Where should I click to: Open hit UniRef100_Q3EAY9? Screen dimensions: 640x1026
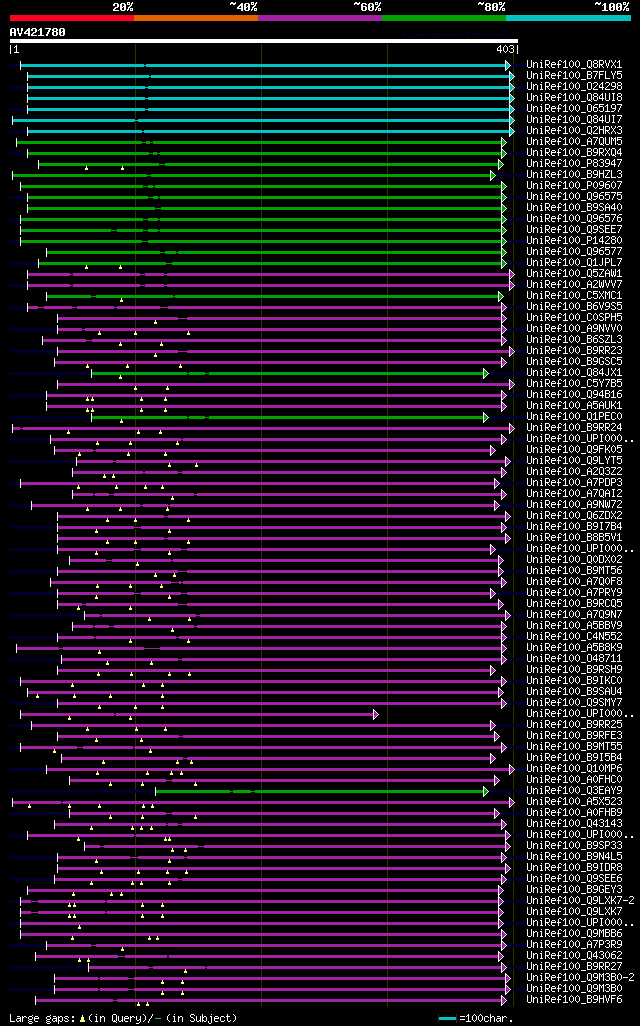[574, 790]
